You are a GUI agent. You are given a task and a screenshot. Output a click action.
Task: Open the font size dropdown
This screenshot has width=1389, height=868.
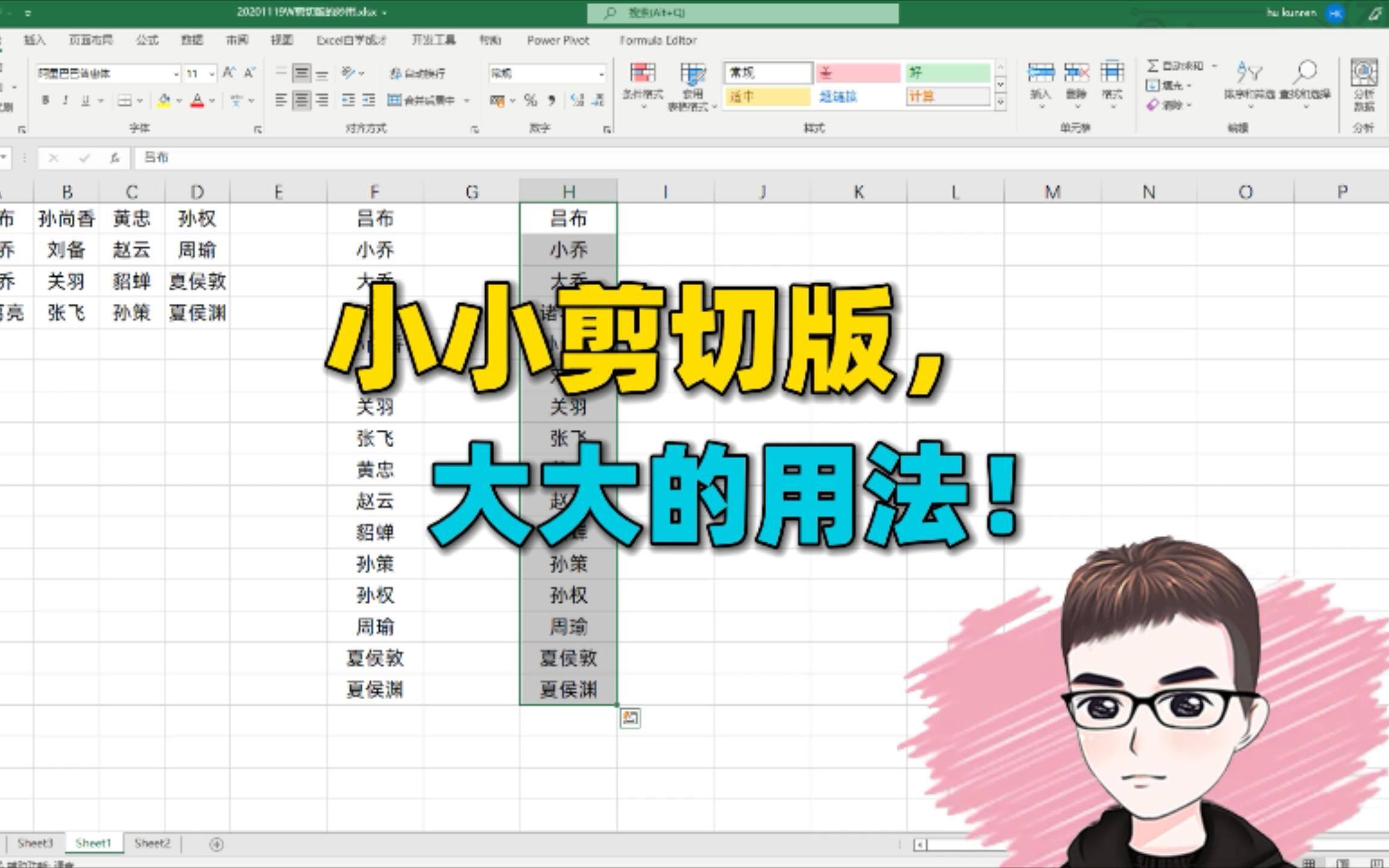click(x=210, y=74)
